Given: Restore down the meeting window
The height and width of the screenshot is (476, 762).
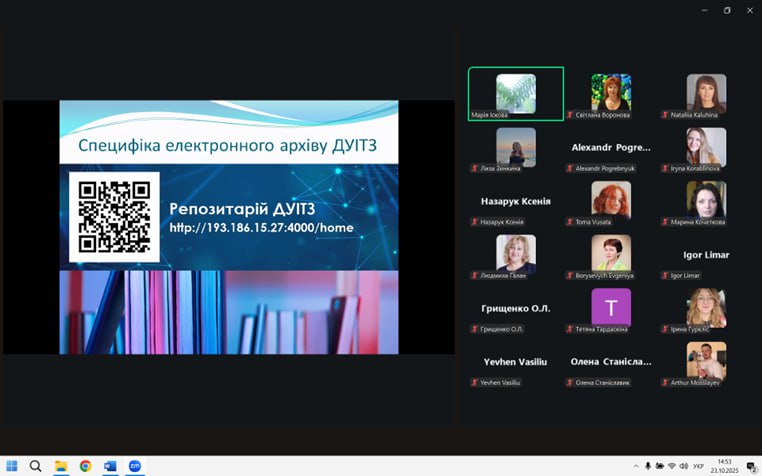Looking at the screenshot, I should [727, 10].
